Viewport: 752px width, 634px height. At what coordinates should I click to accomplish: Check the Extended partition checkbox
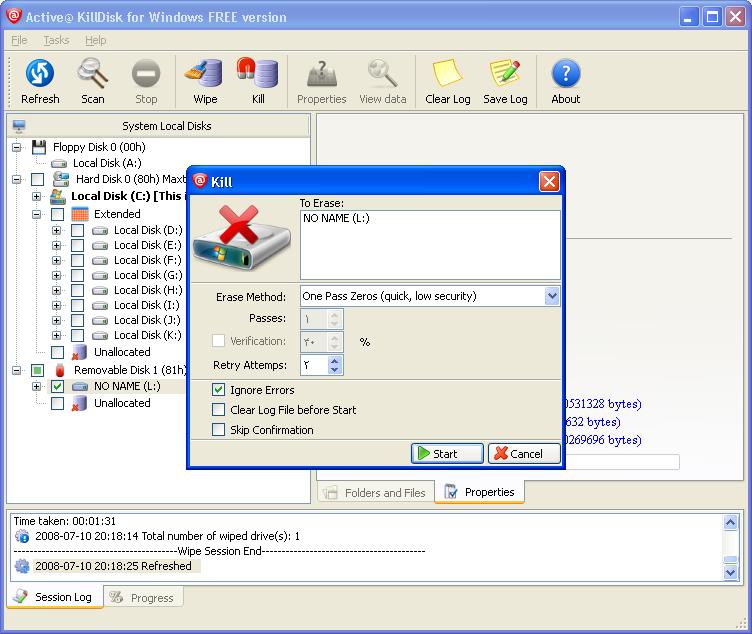pos(58,214)
